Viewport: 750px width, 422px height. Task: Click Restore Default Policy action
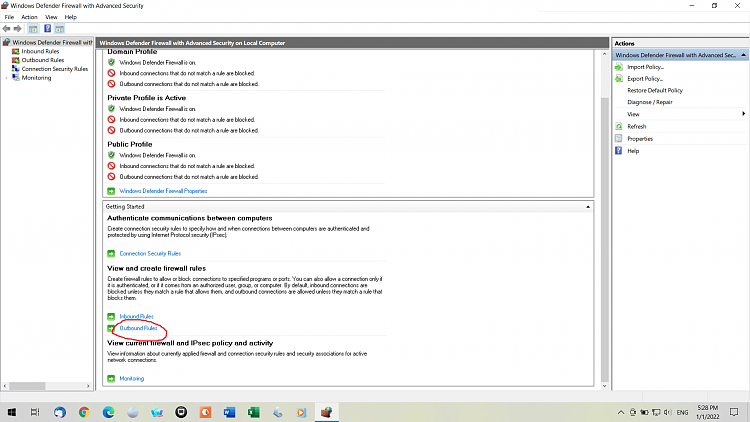click(655, 90)
